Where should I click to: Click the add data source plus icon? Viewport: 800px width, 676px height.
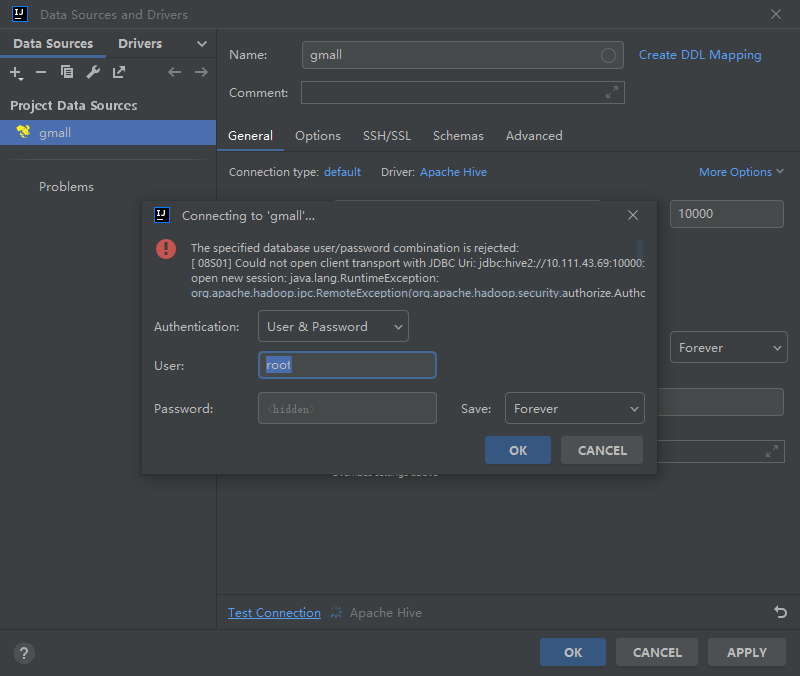[x=16, y=72]
